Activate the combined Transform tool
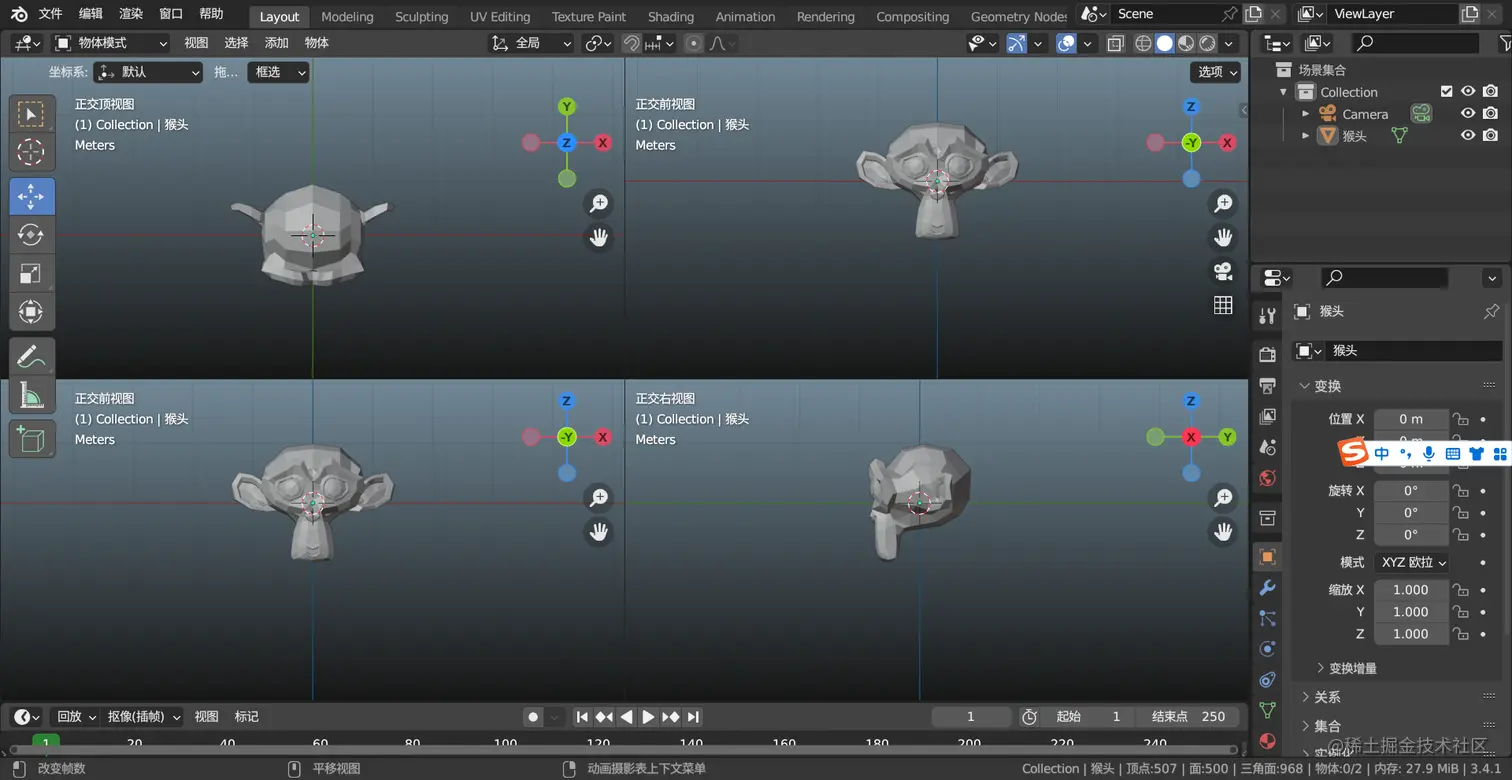 (x=32, y=312)
